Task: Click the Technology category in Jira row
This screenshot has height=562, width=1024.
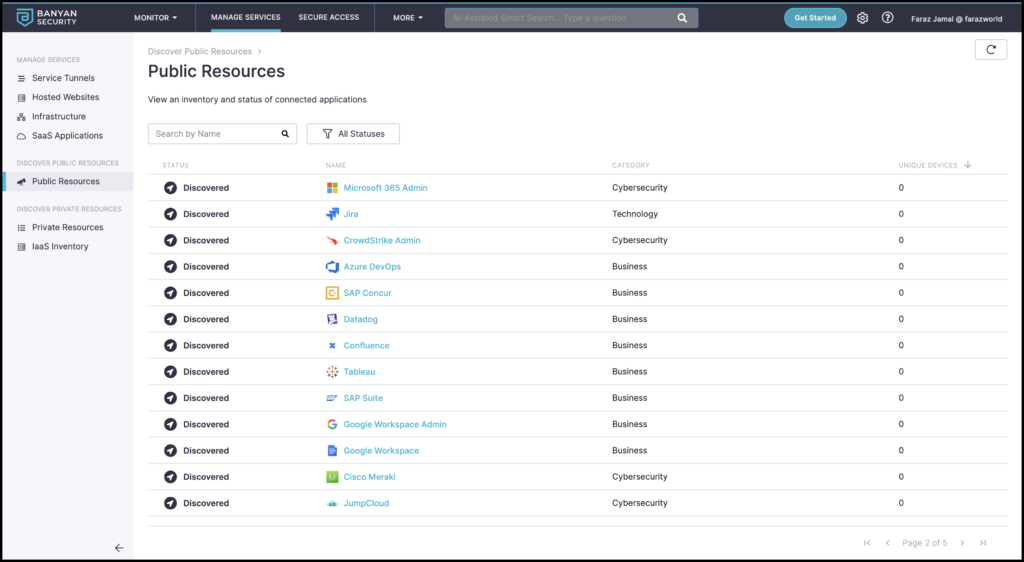Action: tap(635, 214)
